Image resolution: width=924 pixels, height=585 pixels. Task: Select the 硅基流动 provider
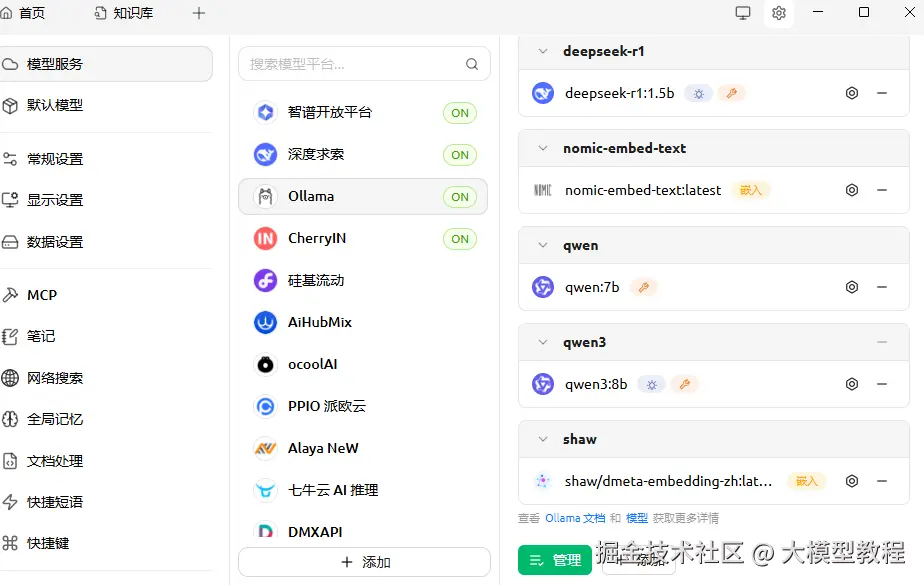click(363, 280)
